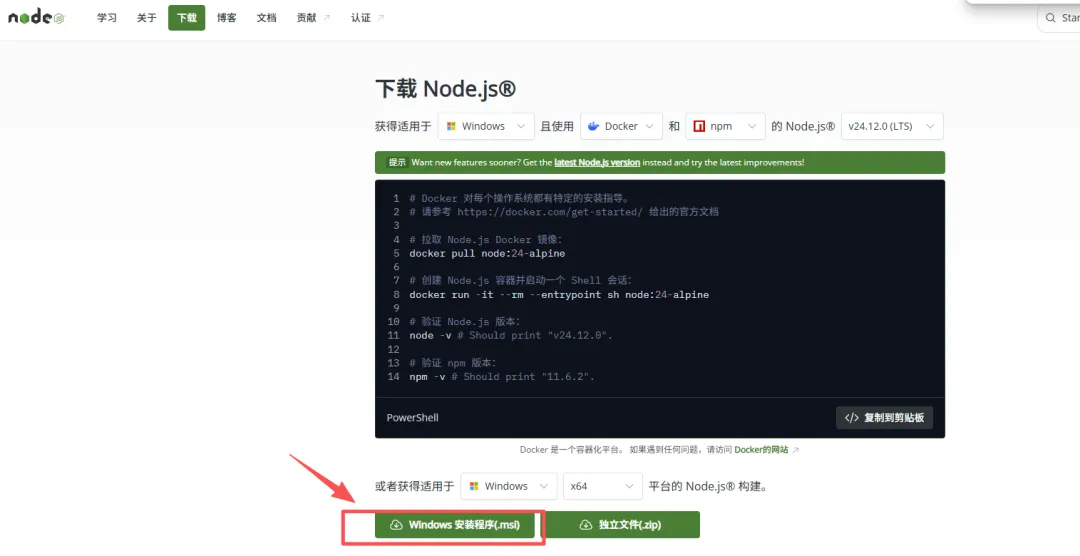
Task: Click the PowerShell label below the code
Action: [x=413, y=418]
